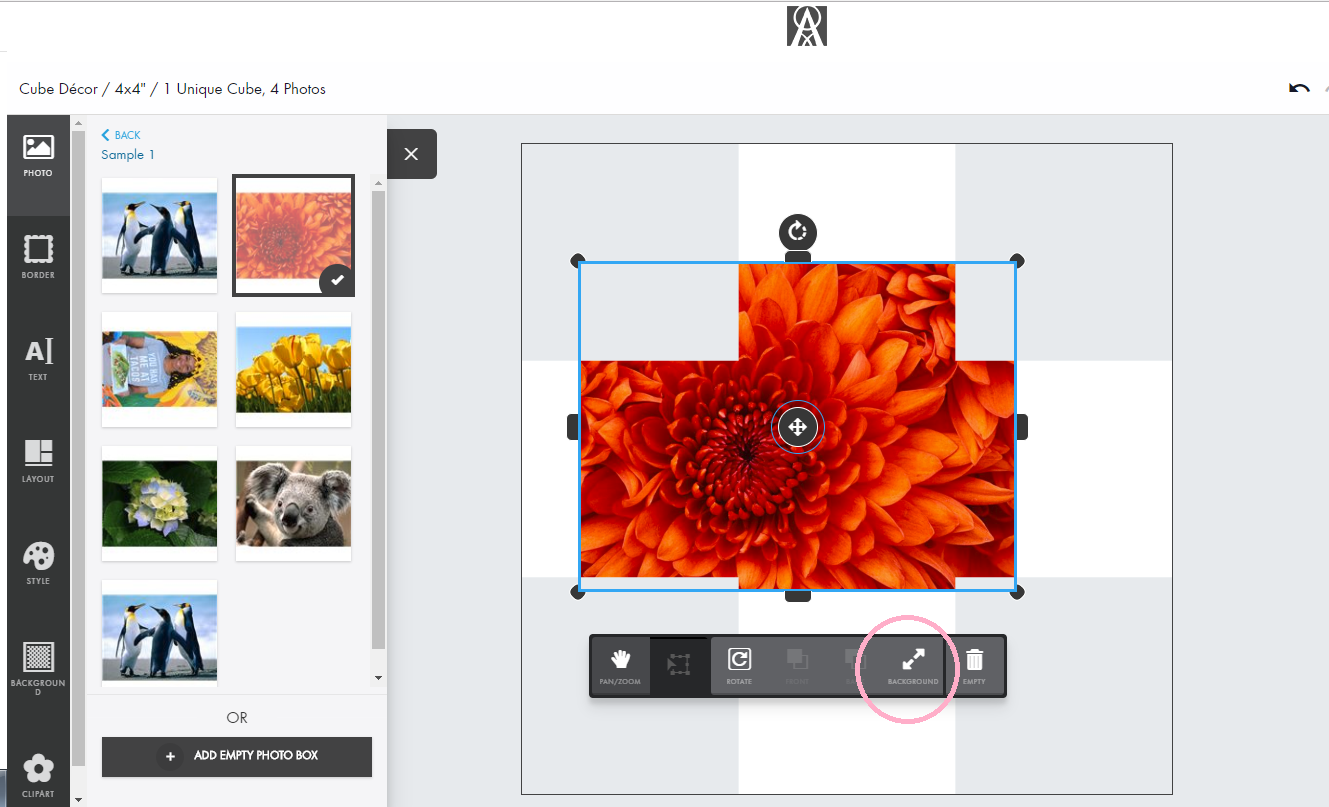Image resolution: width=1329 pixels, height=807 pixels.
Task: Open the Style palette panel
Action: pos(38,563)
